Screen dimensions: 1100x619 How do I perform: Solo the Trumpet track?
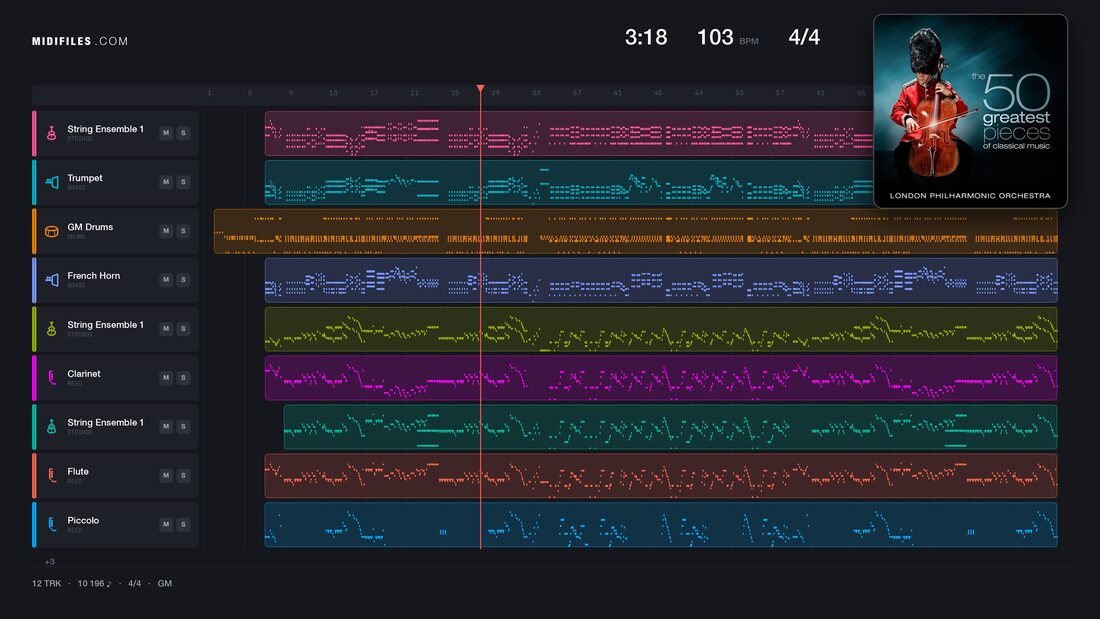click(x=183, y=182)
